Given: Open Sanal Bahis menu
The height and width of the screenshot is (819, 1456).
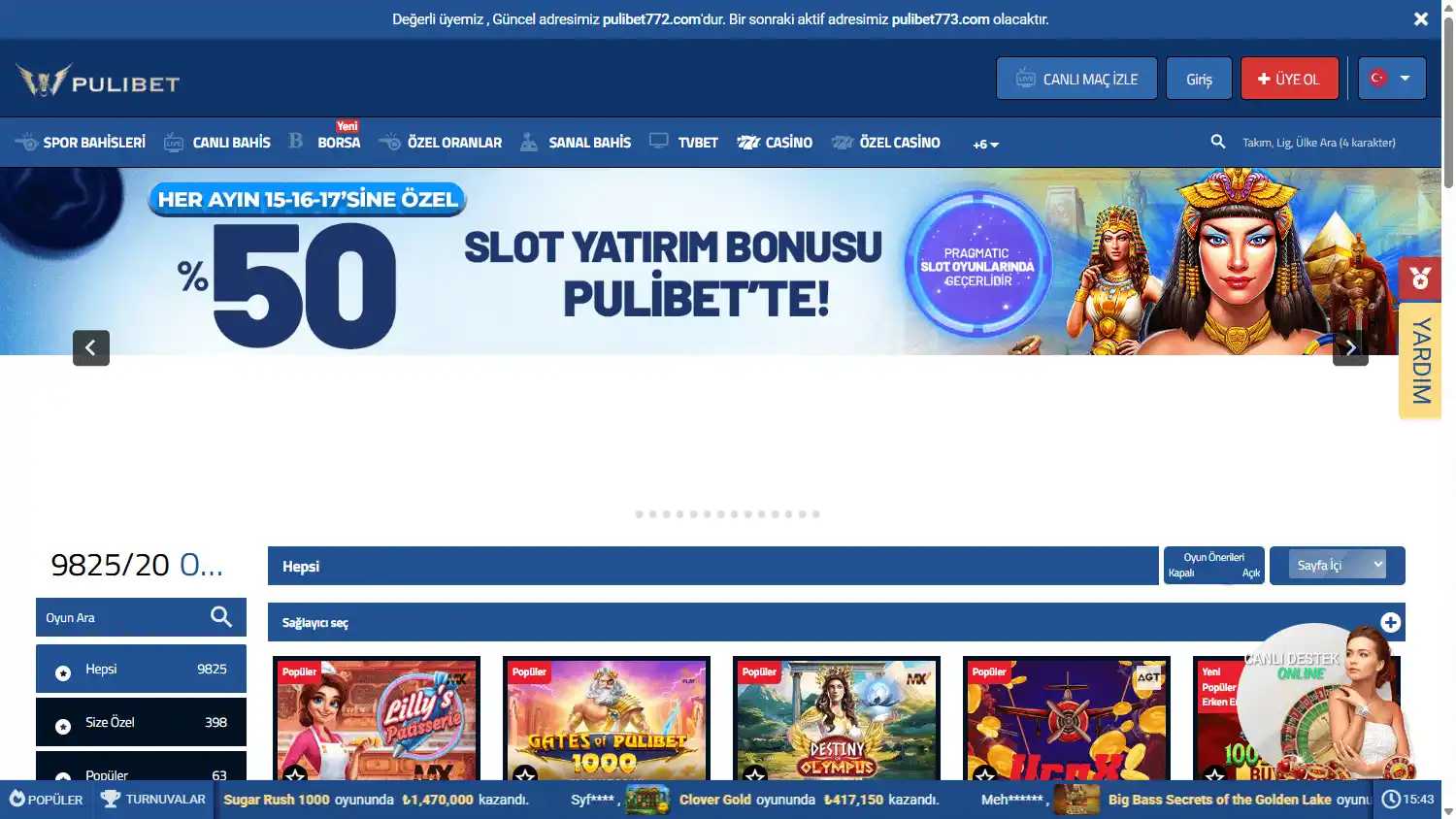Looking at the screenshot, I should [576, 143].
